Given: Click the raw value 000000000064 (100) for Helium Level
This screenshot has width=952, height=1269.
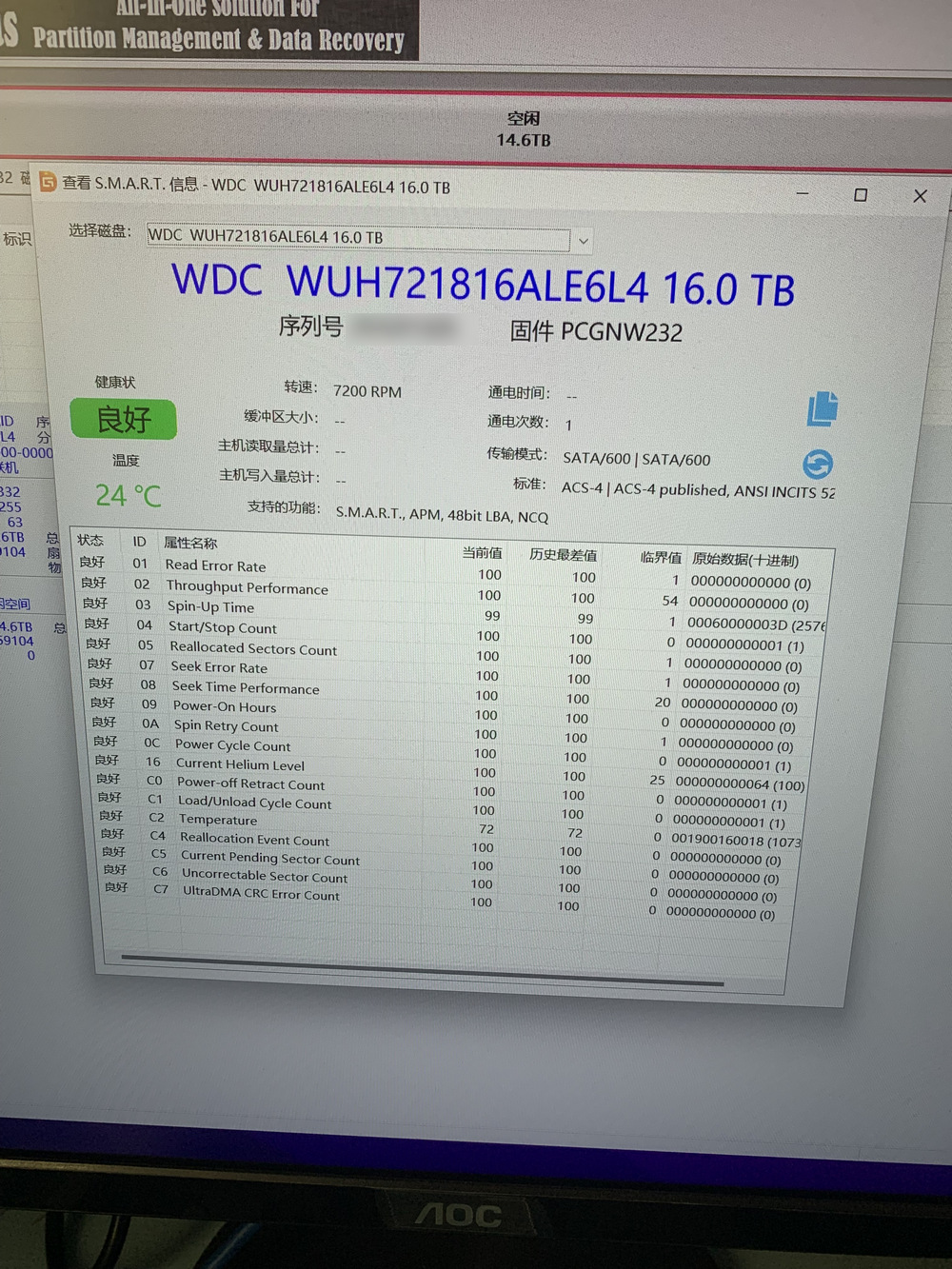Looking at the screenshot, I should [740, 784].
